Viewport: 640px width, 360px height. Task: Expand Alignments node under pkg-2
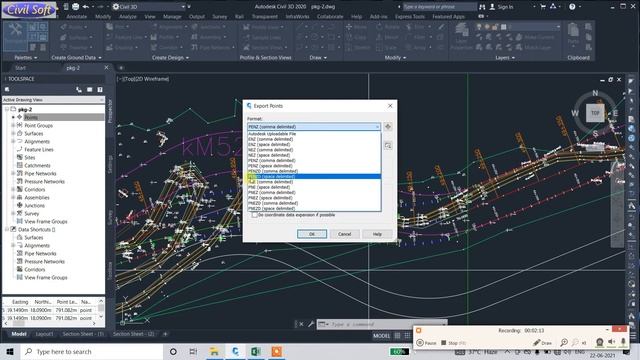pos(13,141)
